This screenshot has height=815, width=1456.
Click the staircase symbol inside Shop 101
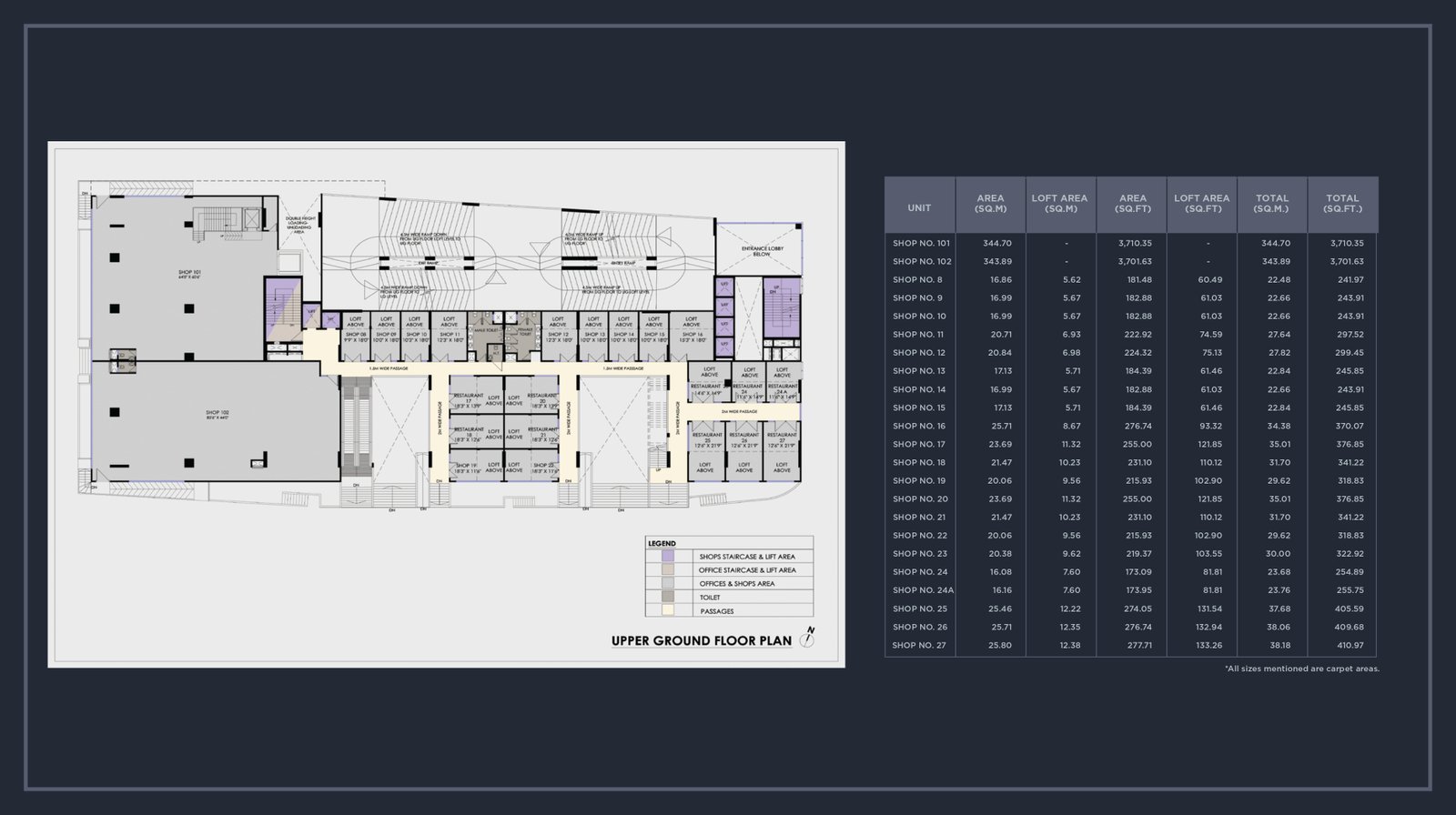(x=219, y=219)
